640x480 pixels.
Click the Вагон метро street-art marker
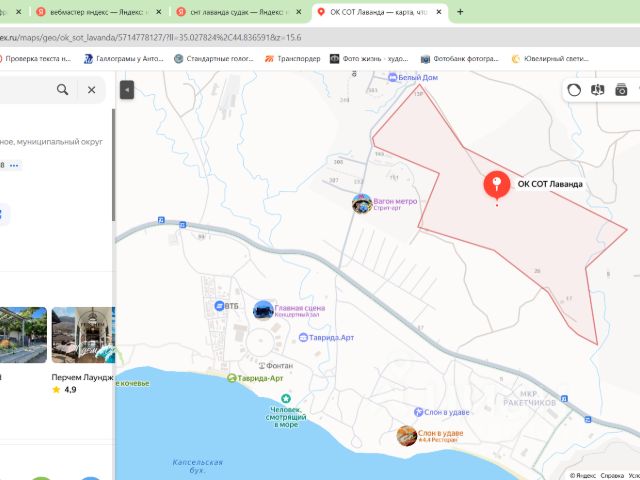362,204
